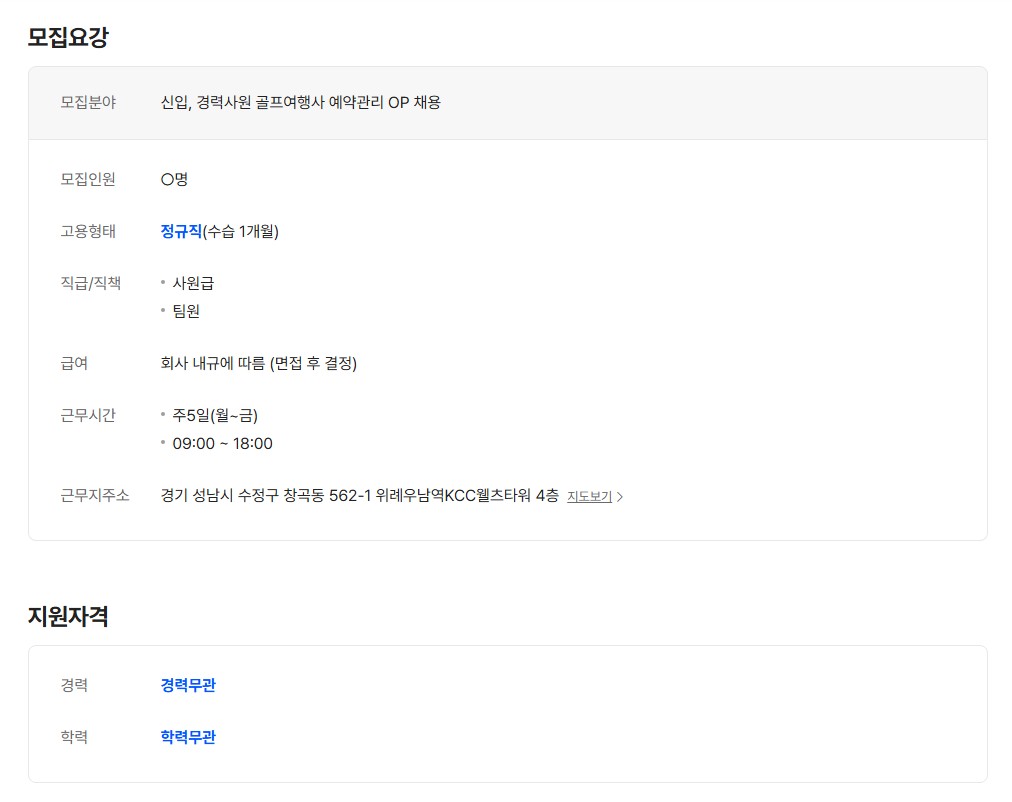Click the 고용형태 label
The height and width of the screenshot is (802, 1012).
88,231
